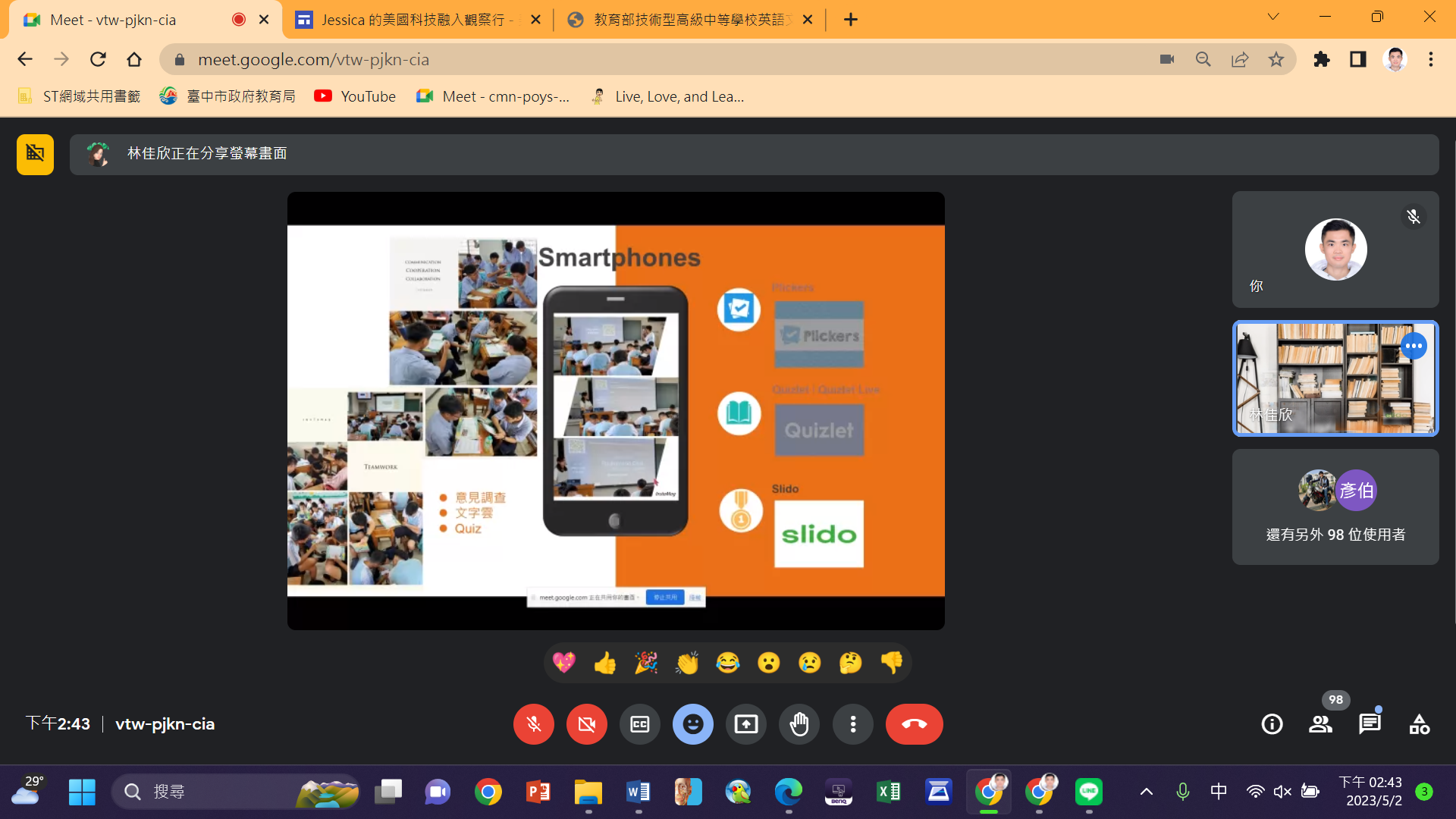Hide the emoji reactions bar toggle
Image resolution: width=1456 pixels, height=819 pixels.
[693, 724]
